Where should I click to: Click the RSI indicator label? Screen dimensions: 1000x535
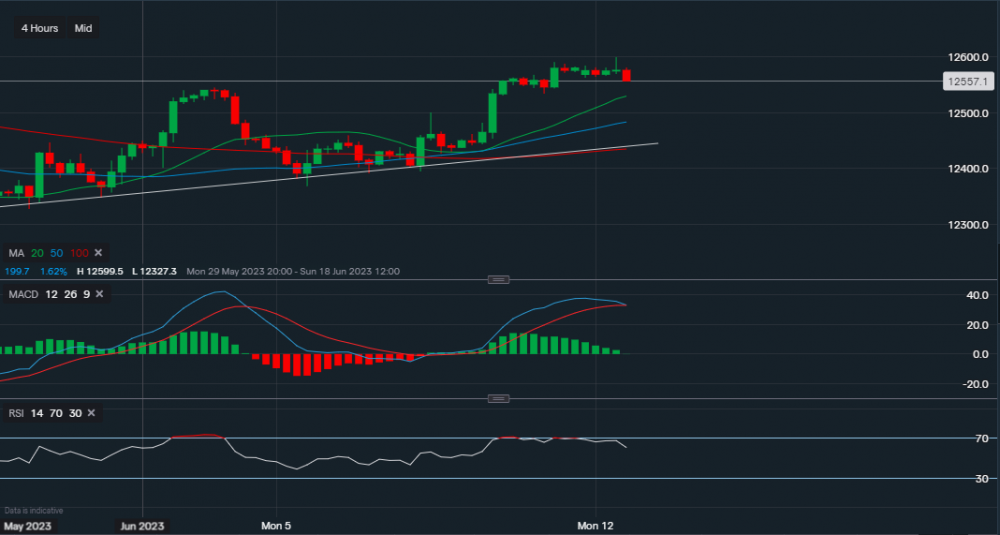[15, 413]
